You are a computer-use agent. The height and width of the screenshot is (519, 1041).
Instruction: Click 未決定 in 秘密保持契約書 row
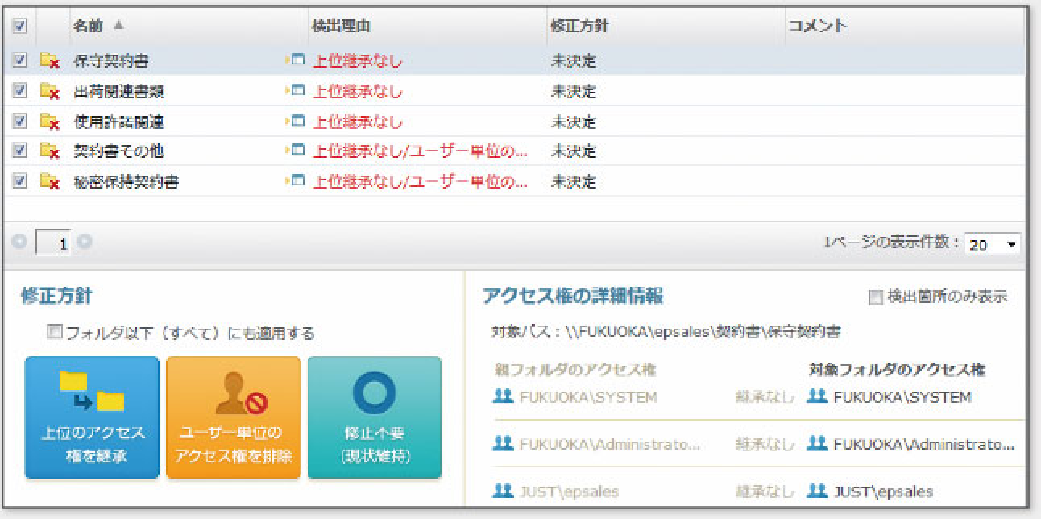573,181
